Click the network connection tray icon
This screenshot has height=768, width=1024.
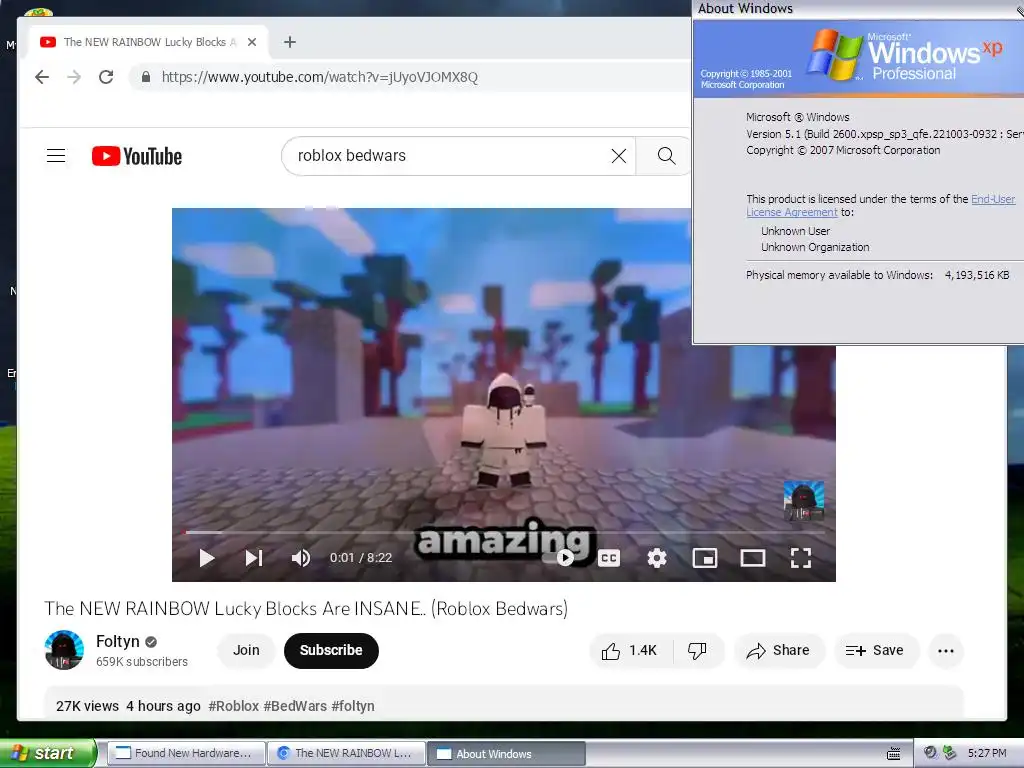click(949, 752)
